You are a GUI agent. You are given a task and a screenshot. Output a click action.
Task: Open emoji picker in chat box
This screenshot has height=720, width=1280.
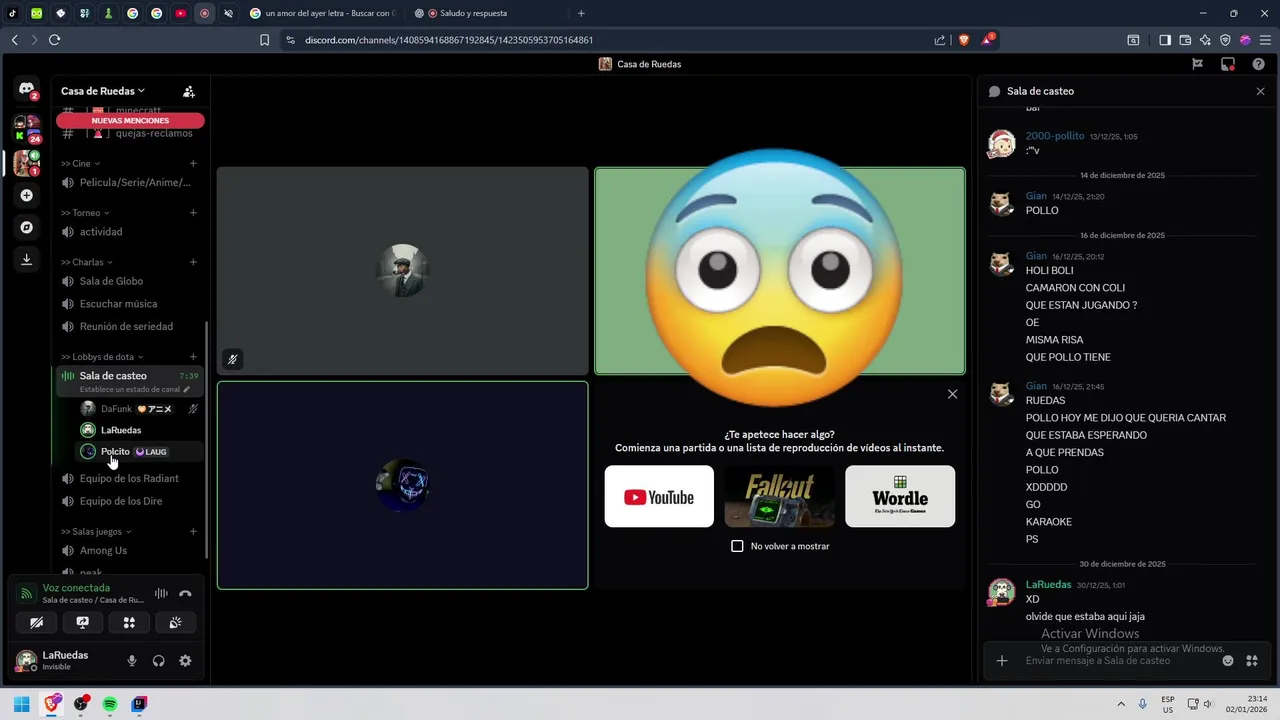pyautogui.click(x=1227, y=660)
